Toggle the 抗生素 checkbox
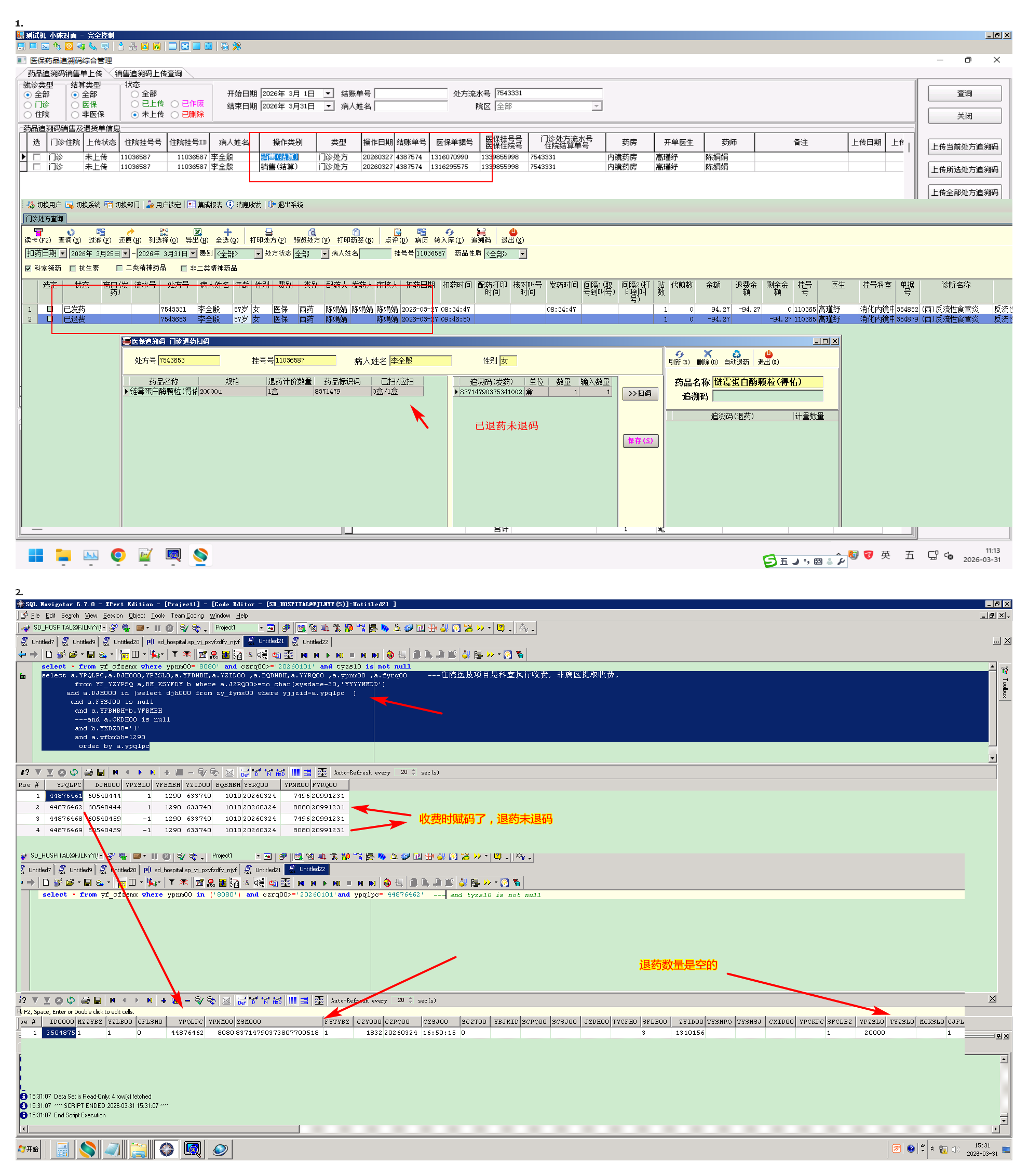Image resolution: width=1028 pixels, height=1176 pixels. 73,269
